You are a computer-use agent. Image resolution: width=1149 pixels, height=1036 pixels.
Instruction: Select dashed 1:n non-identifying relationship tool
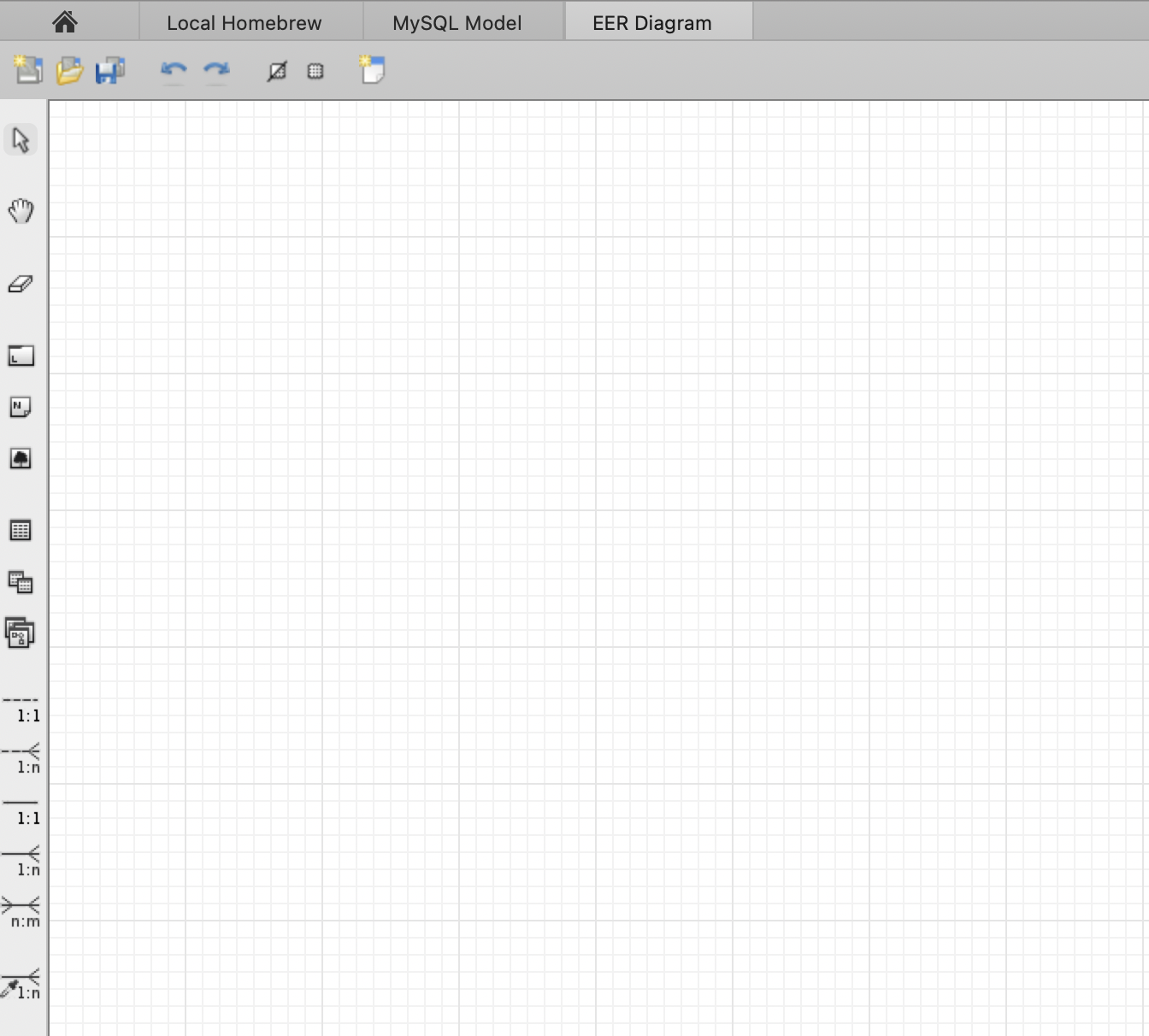[x=21, y=758]
